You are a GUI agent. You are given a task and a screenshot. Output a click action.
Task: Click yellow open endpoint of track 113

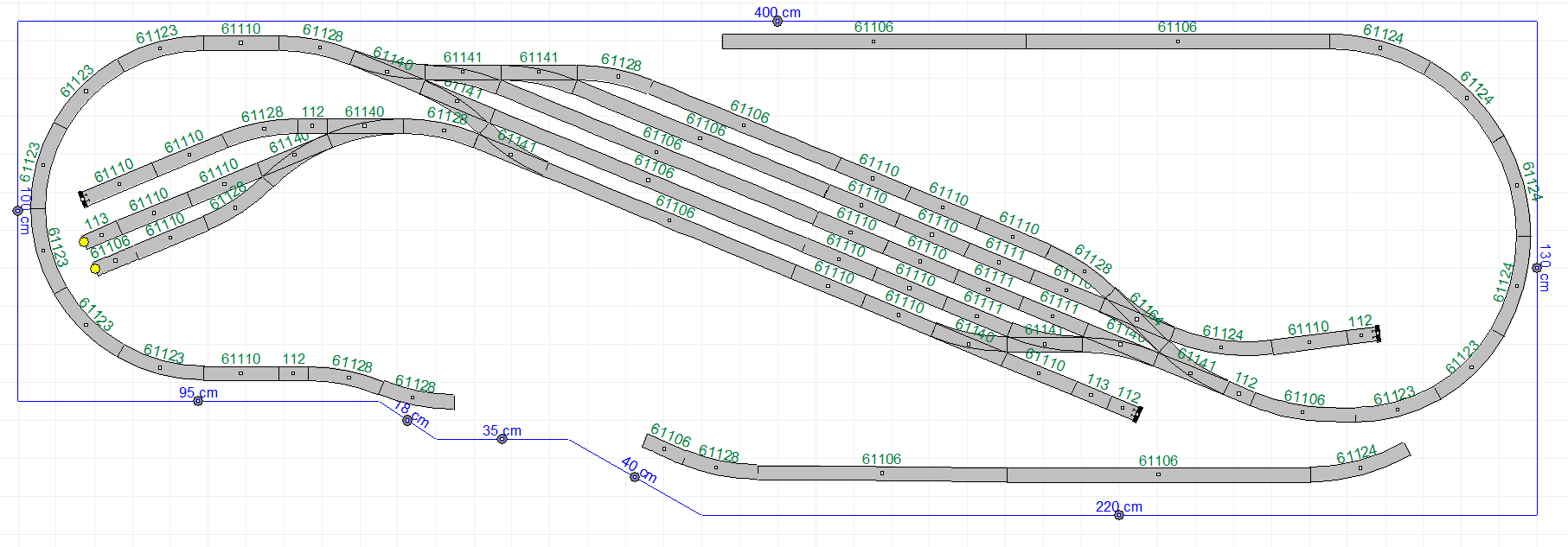[84, 242]
